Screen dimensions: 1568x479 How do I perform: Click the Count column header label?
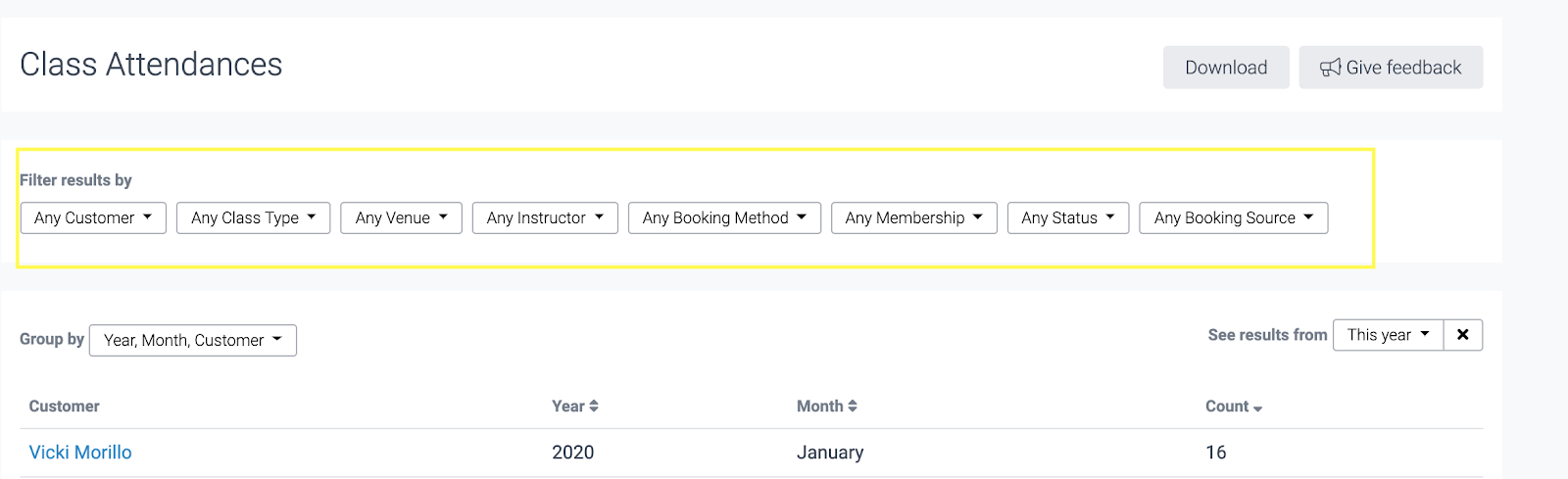tap(1227, 407)
